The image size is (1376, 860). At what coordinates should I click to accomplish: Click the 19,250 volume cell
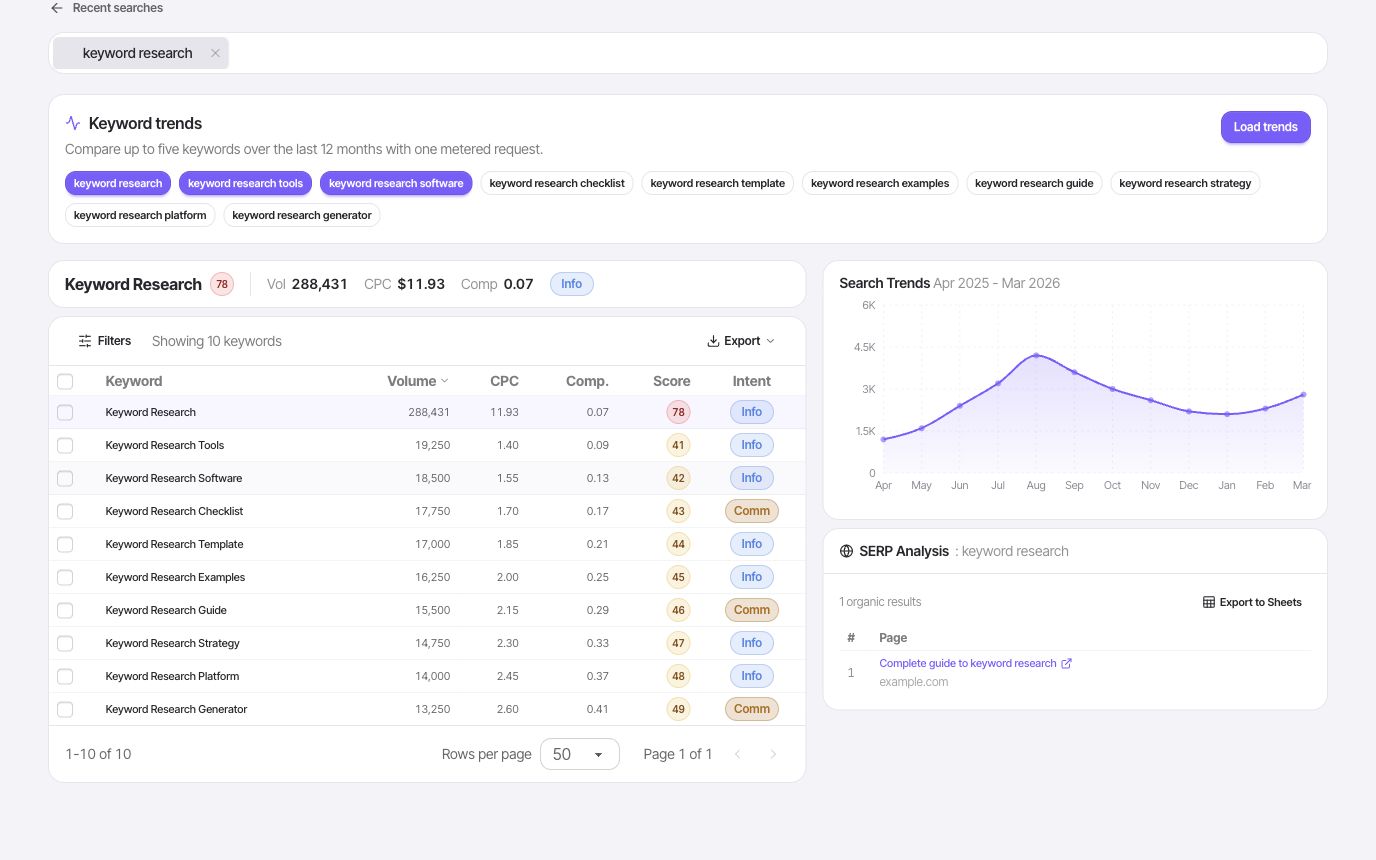coord(432,445)
